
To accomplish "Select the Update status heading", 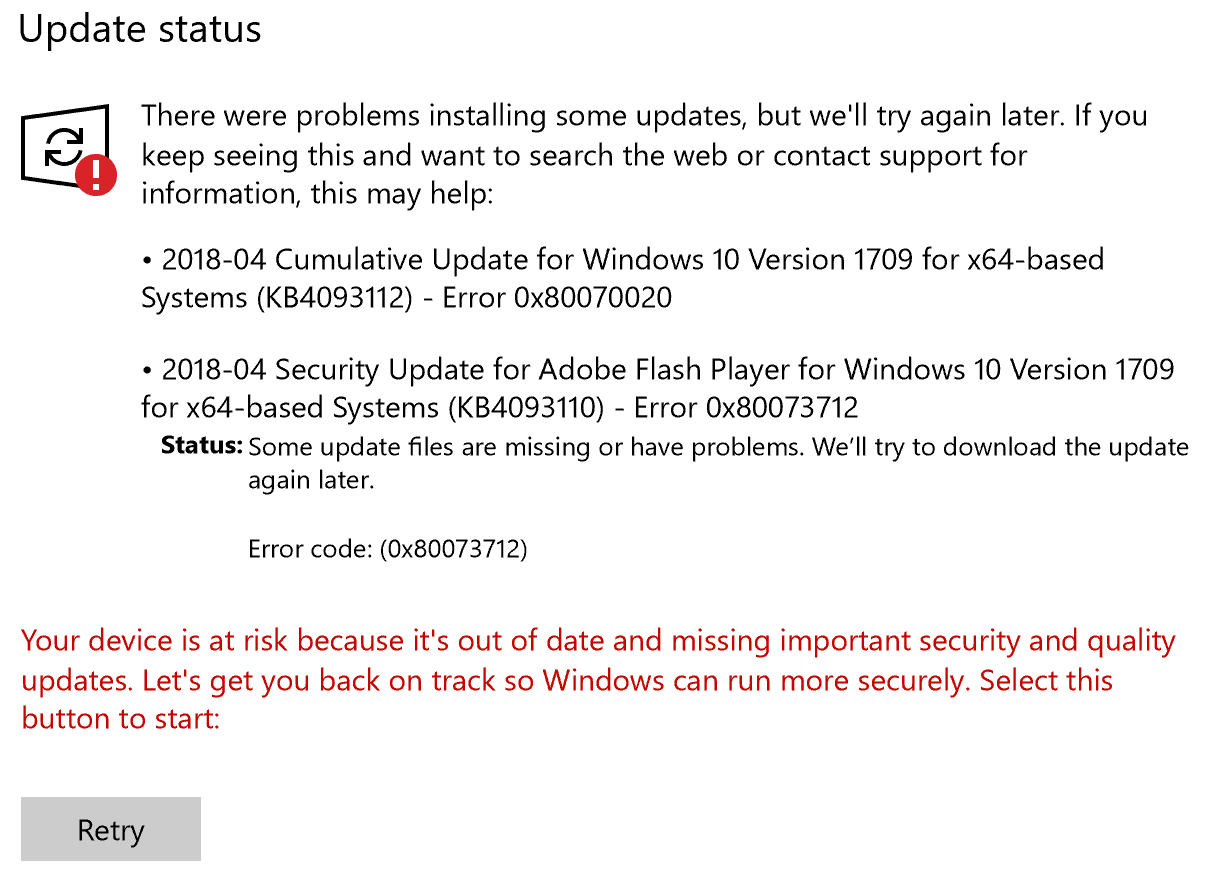I will 140,29.
